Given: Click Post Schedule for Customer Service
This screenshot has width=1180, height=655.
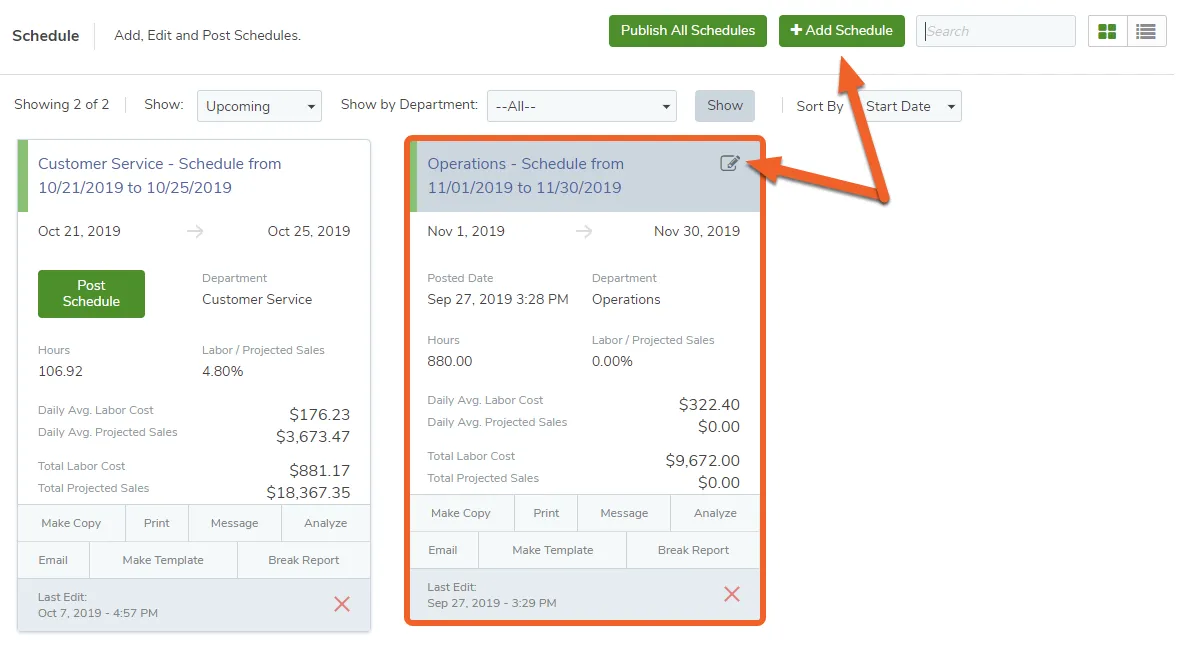Looking at the screenshot, I should [x=91, y=294].
